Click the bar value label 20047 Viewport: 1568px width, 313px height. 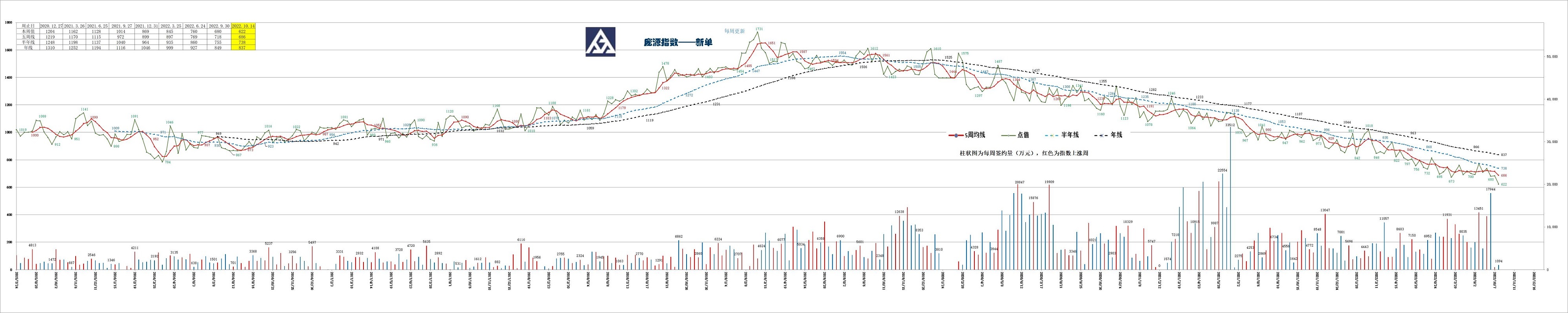(1020, 182)
